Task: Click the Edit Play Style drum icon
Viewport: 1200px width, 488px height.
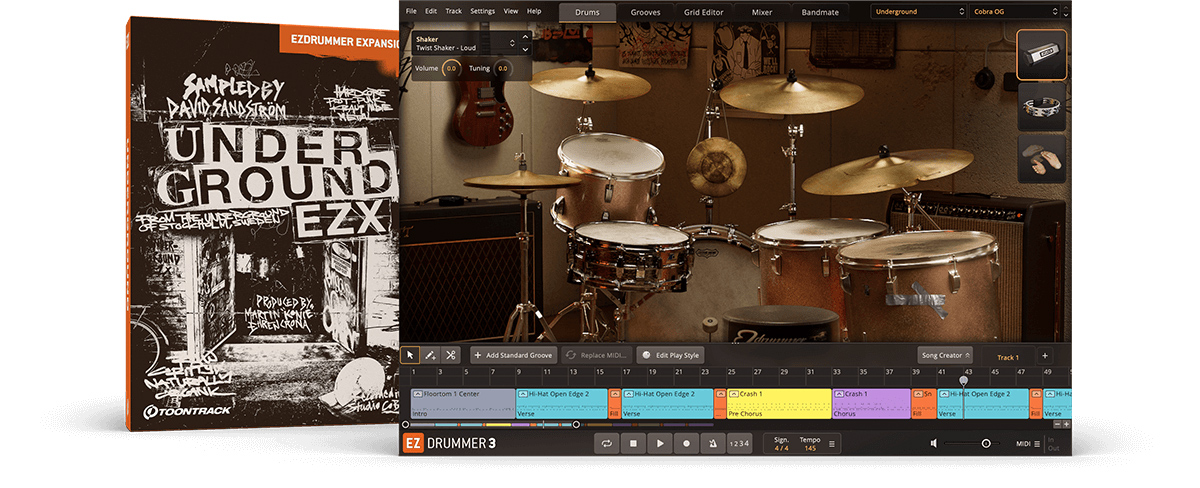Action: tap(647, 355)
